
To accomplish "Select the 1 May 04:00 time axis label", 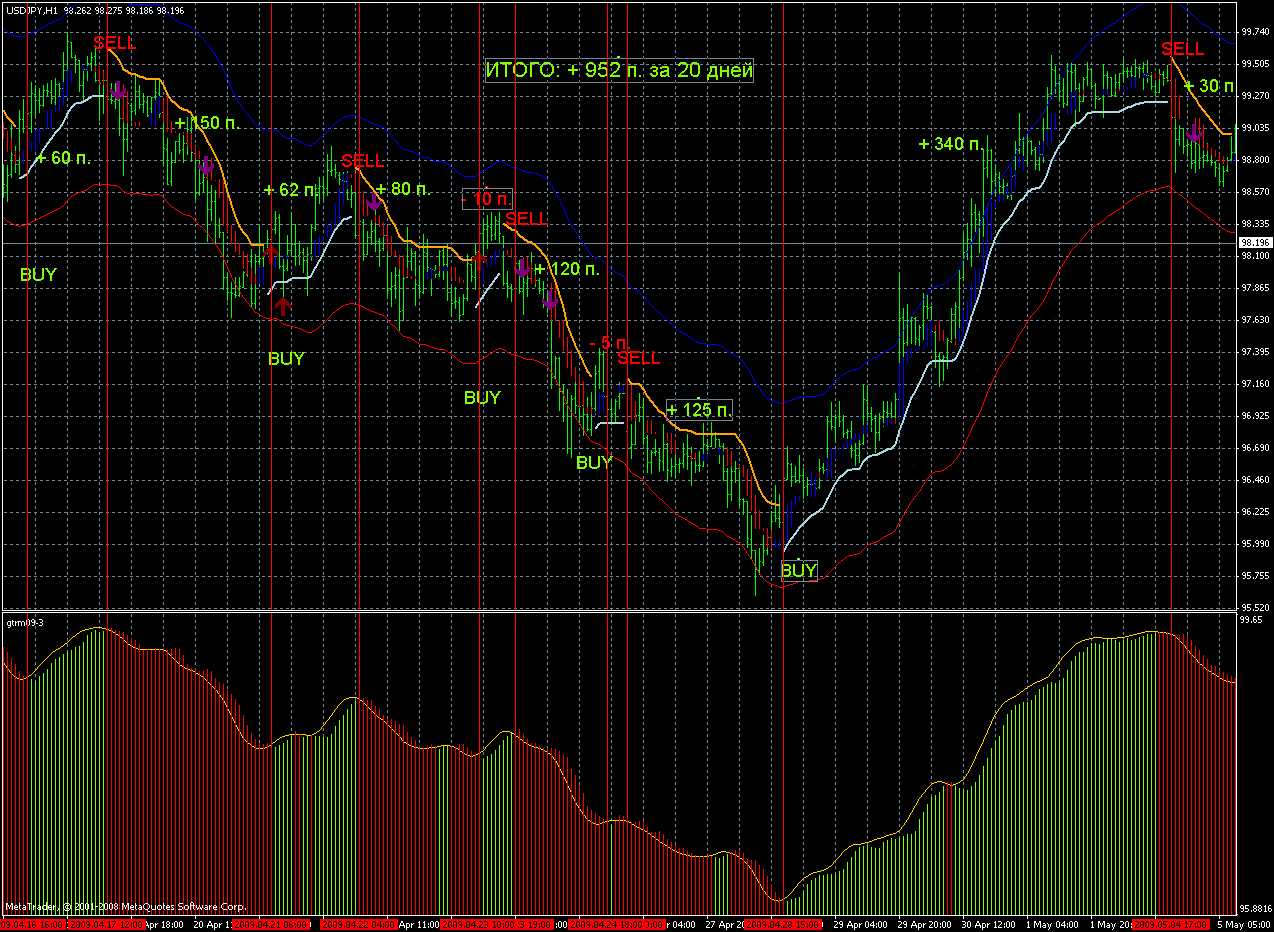I will point(1053,925).
